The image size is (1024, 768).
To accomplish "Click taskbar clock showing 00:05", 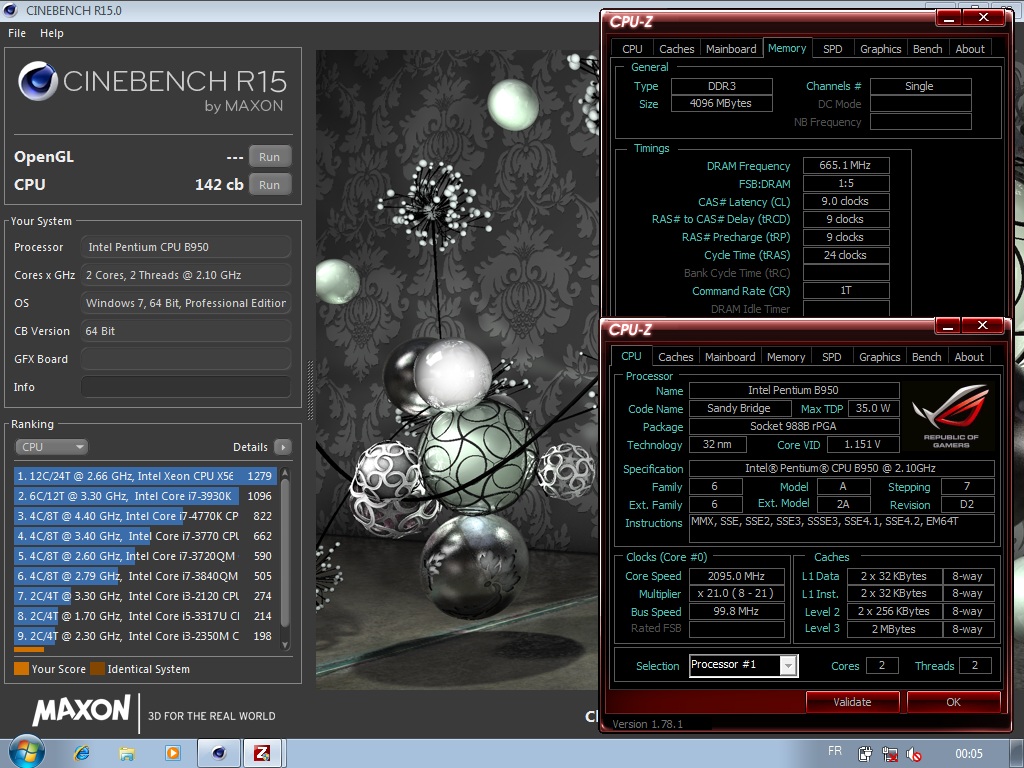I will coord(968,754).
